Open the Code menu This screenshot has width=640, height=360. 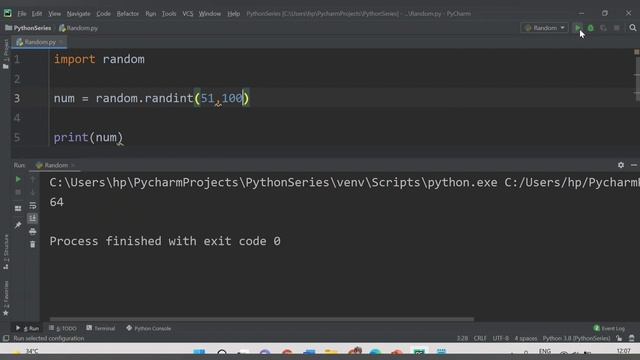pyautogui.click(x=103, y=13)
